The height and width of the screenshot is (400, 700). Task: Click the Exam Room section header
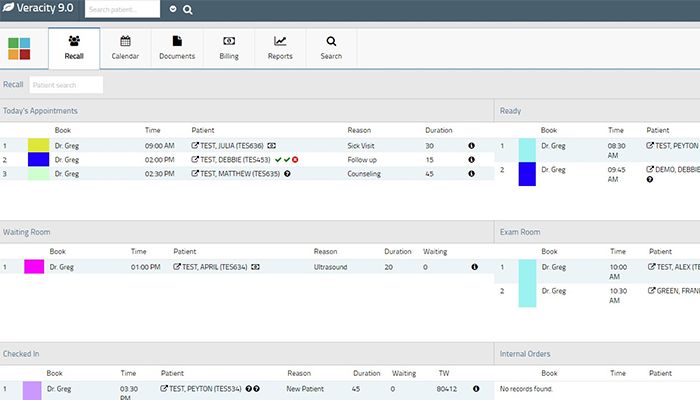(x=520, y=232)
